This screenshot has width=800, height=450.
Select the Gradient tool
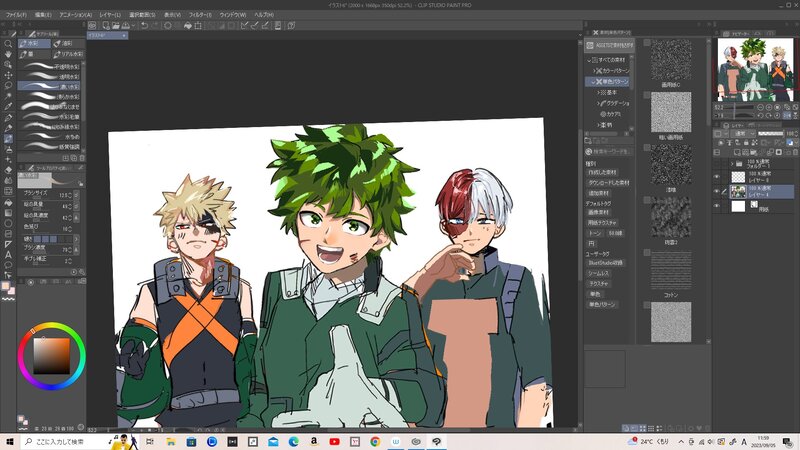coord(8,213)
